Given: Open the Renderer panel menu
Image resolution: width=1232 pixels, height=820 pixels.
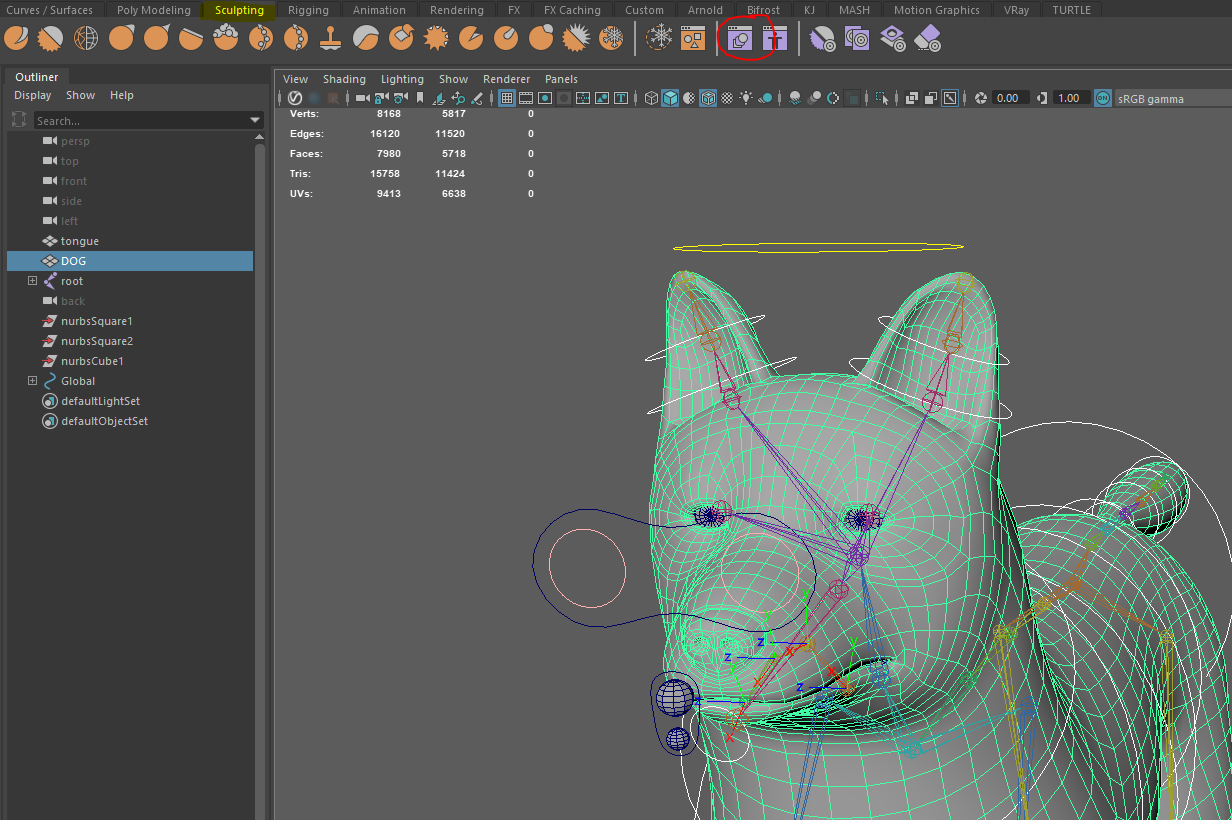Looking at the screenshot, I should (x=506, y=79).
